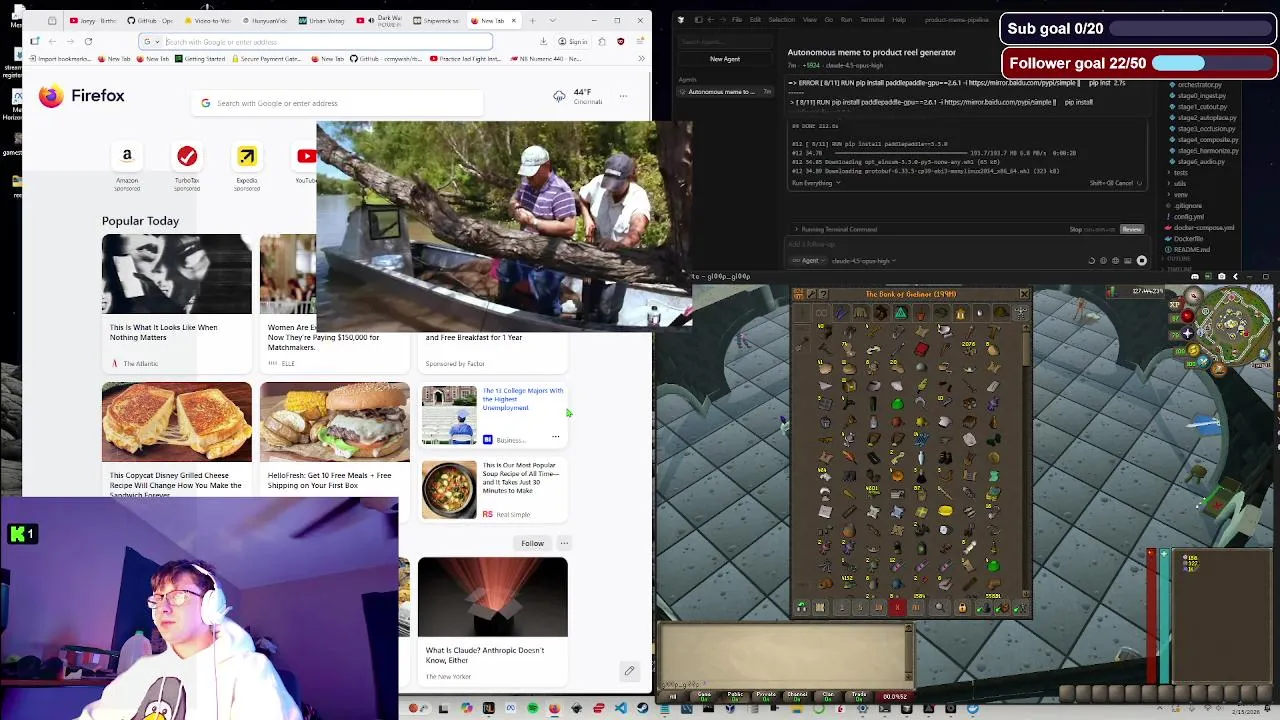Screen dimensions: 1280x720
Task: Click bank search magnifier button
Action: (x=939, y=607)
